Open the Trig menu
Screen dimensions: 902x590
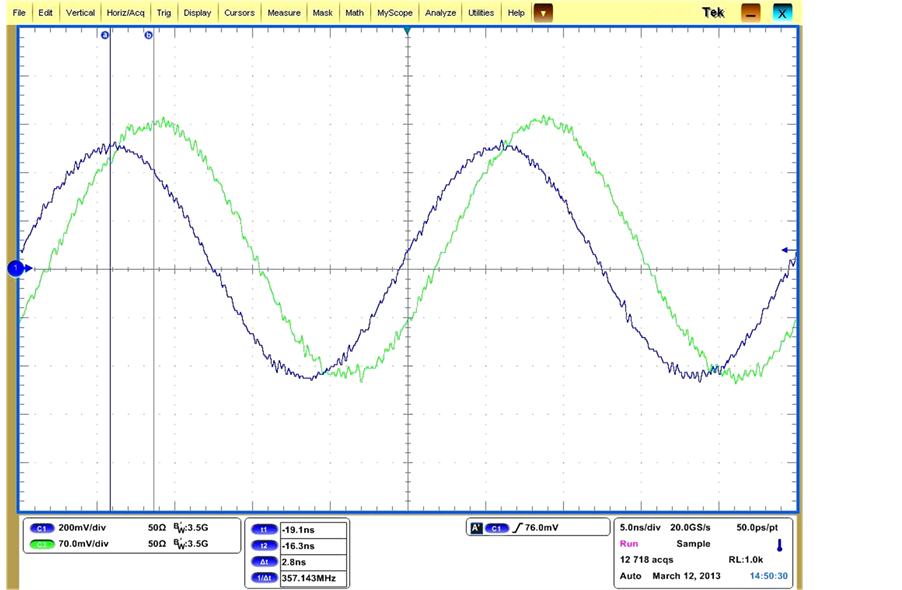click(x=164, y=13)
